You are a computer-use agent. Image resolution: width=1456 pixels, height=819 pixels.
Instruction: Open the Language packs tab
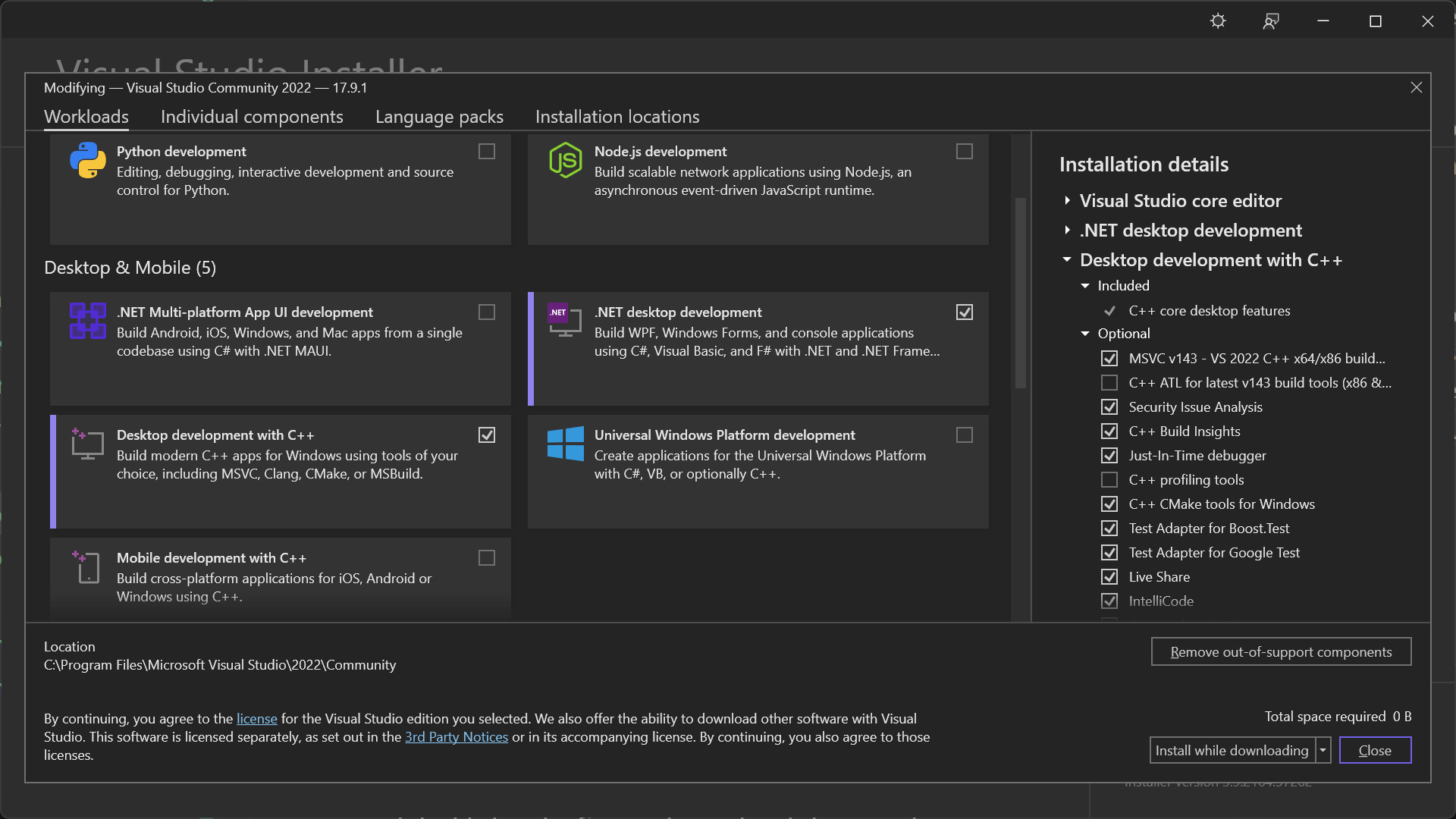pyautogui.click(x=439, y=117)
